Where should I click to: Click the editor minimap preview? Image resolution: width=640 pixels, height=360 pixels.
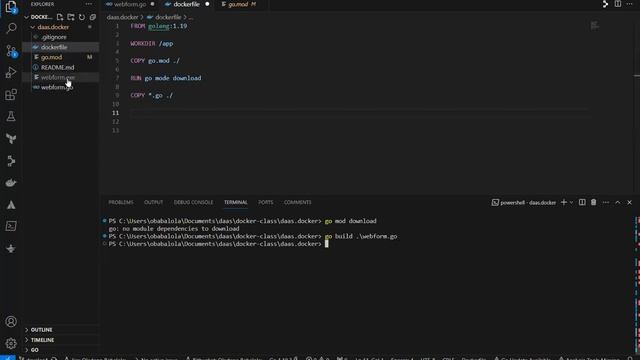pos(595,26)
